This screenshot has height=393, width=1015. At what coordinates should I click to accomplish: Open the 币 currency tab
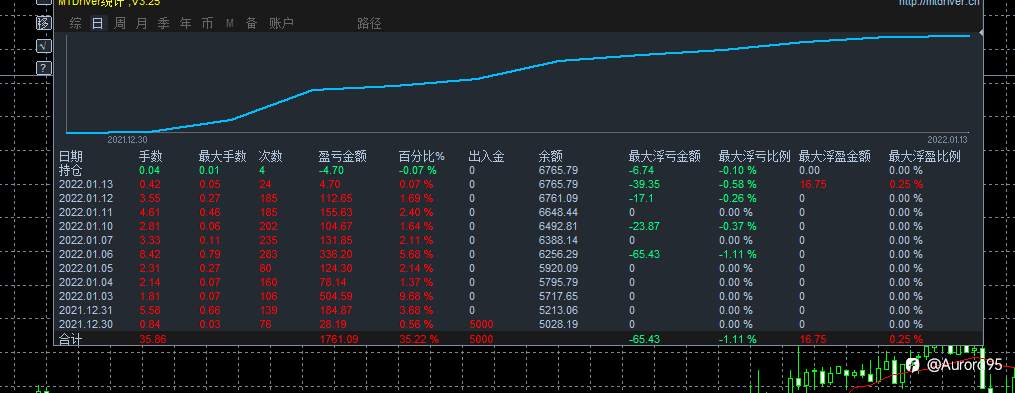(x=207, y=23)
